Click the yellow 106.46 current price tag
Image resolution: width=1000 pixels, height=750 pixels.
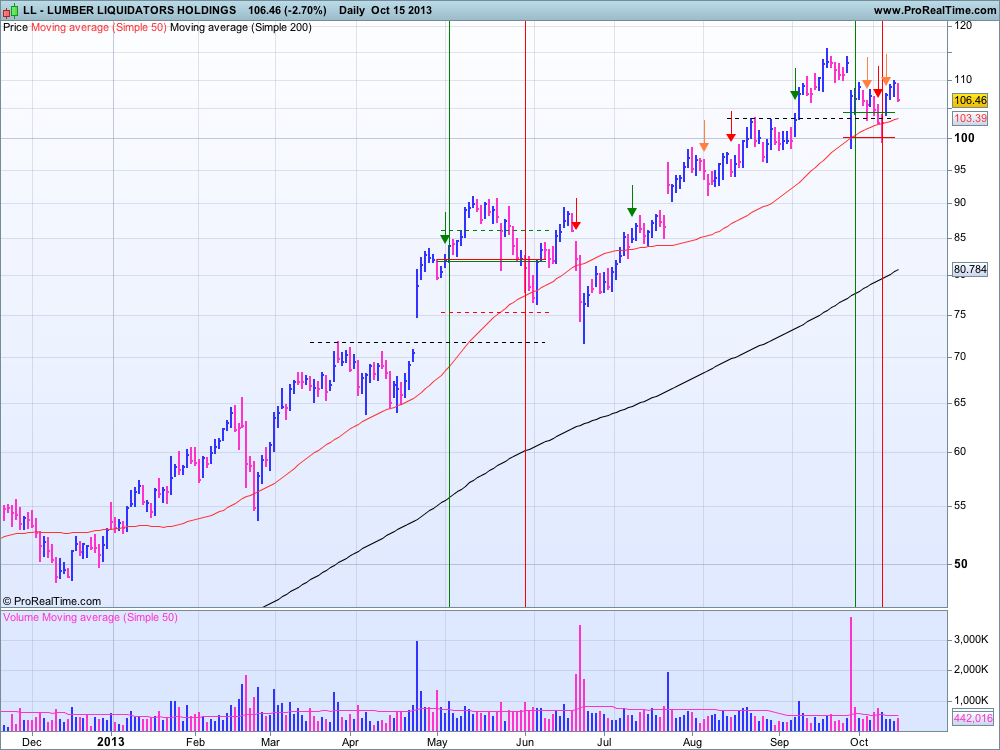point(970,100)
